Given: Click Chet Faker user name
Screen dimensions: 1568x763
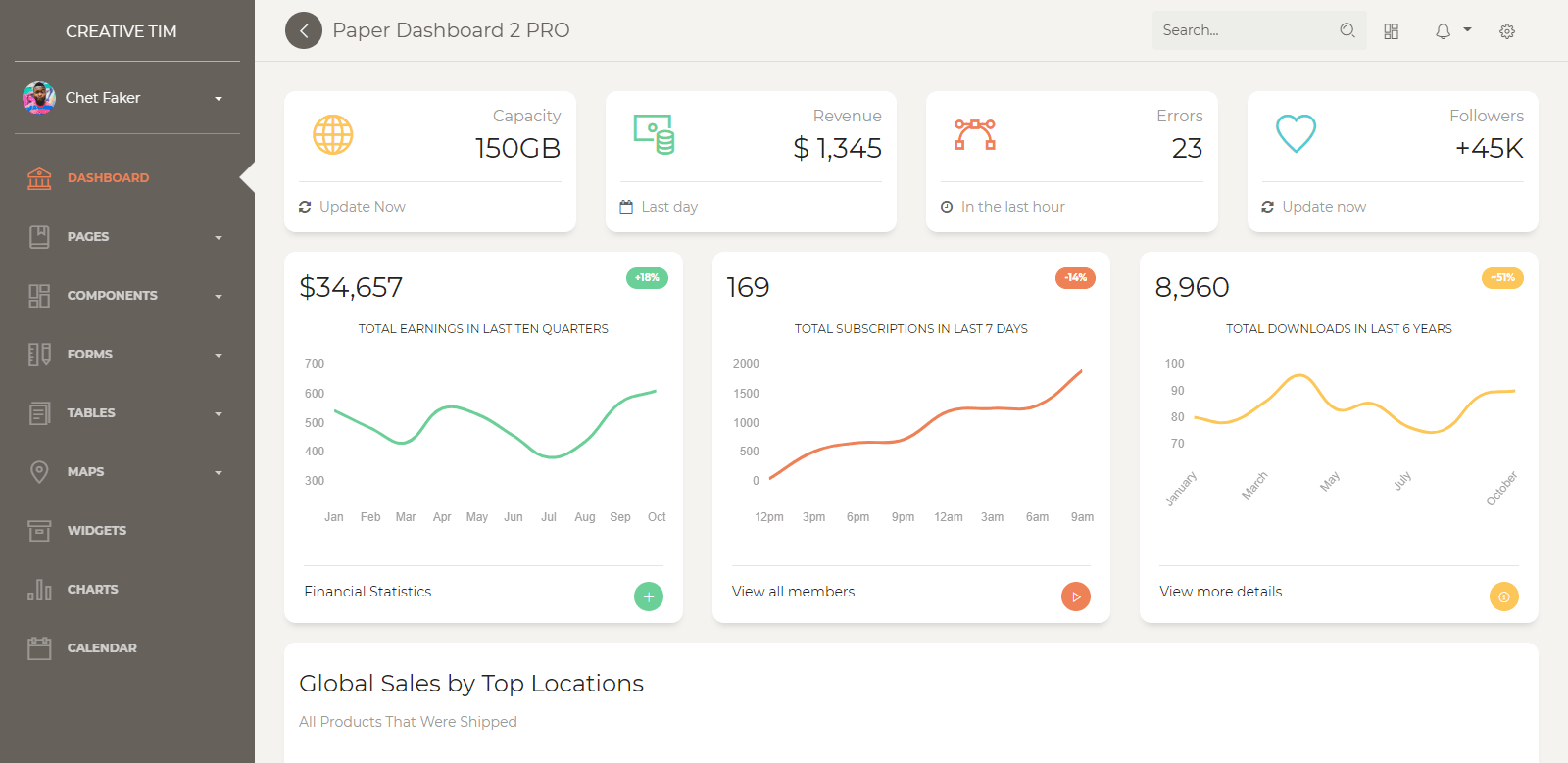Looking at the screenshot, I should 103,98.
